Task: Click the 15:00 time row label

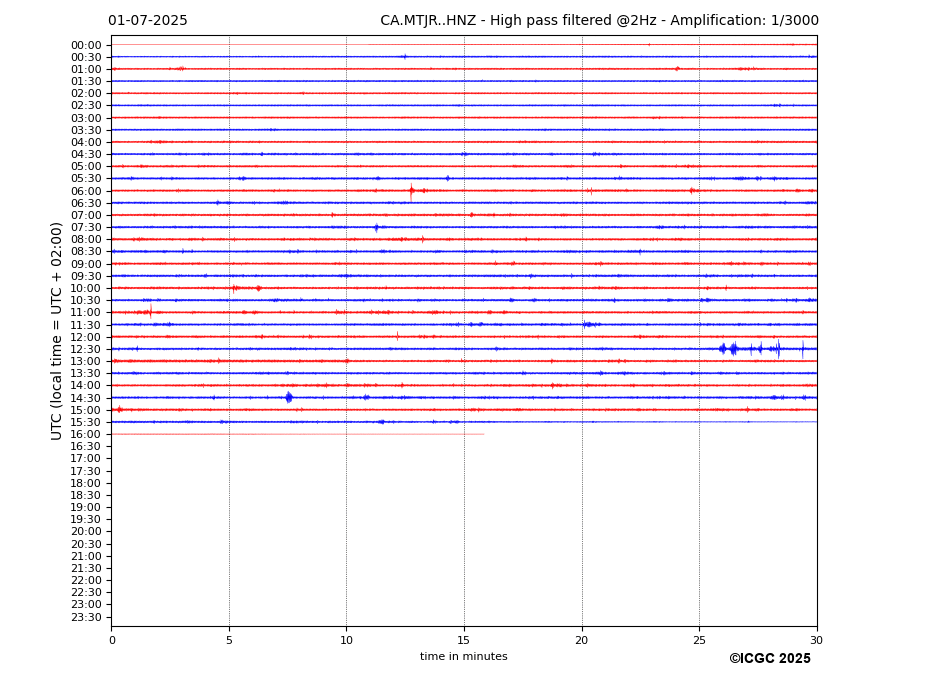Action: click(x=86, y=410)
